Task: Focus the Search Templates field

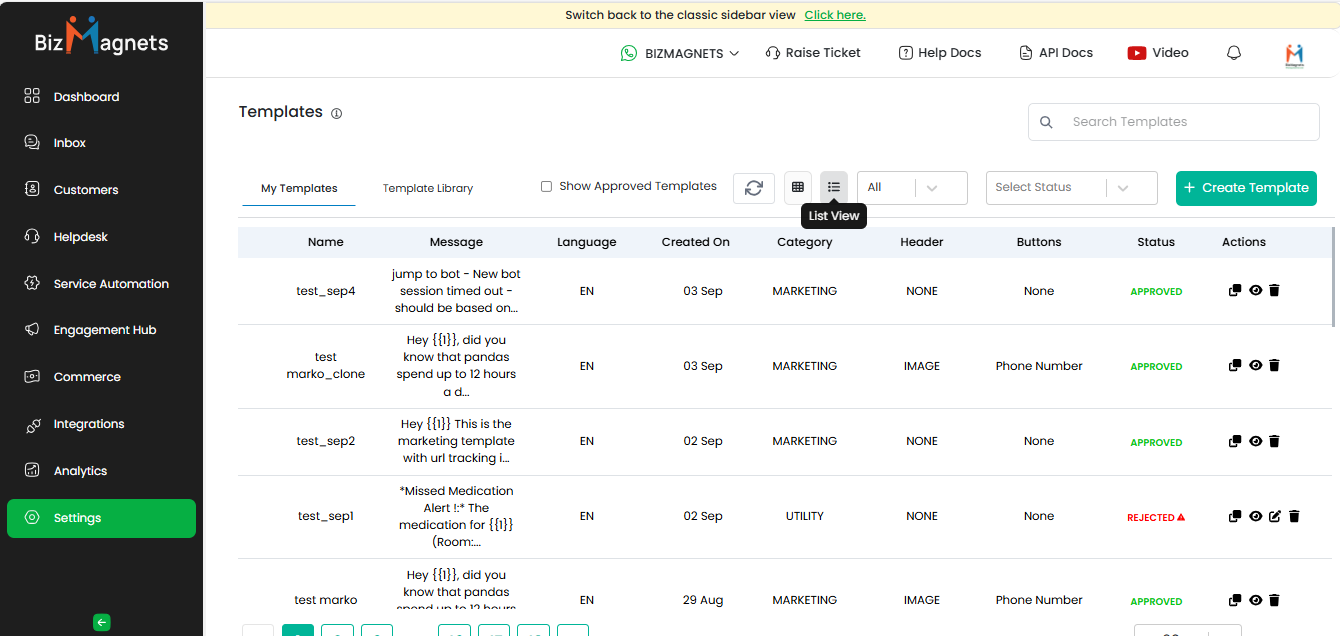Action: [1185, 122]
